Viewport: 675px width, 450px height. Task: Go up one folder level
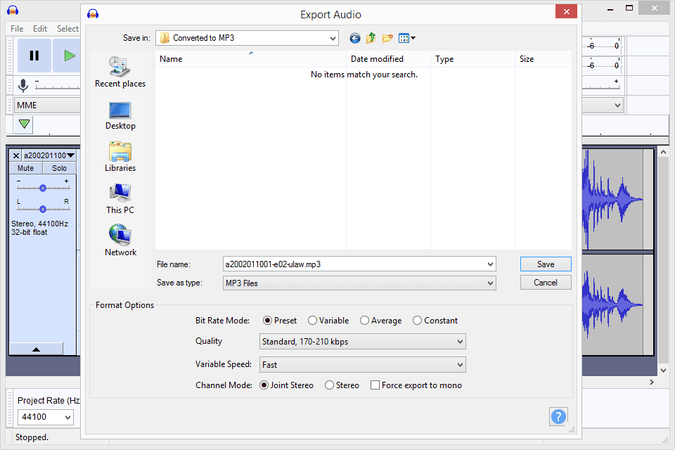(371, 38)
